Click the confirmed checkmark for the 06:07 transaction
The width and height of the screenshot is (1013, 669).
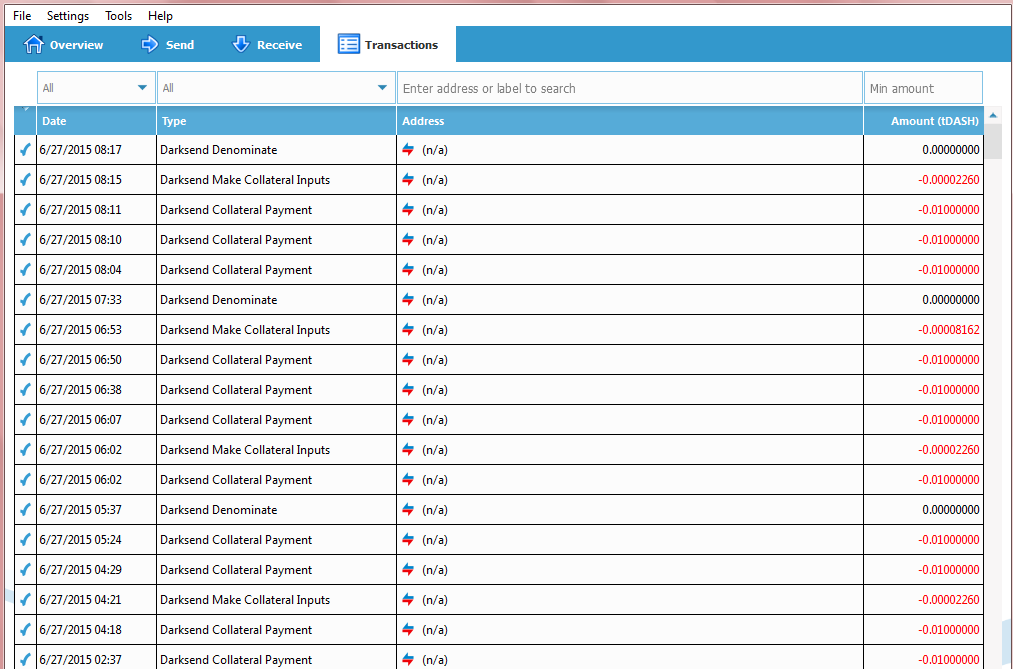(x=25, y=420)
